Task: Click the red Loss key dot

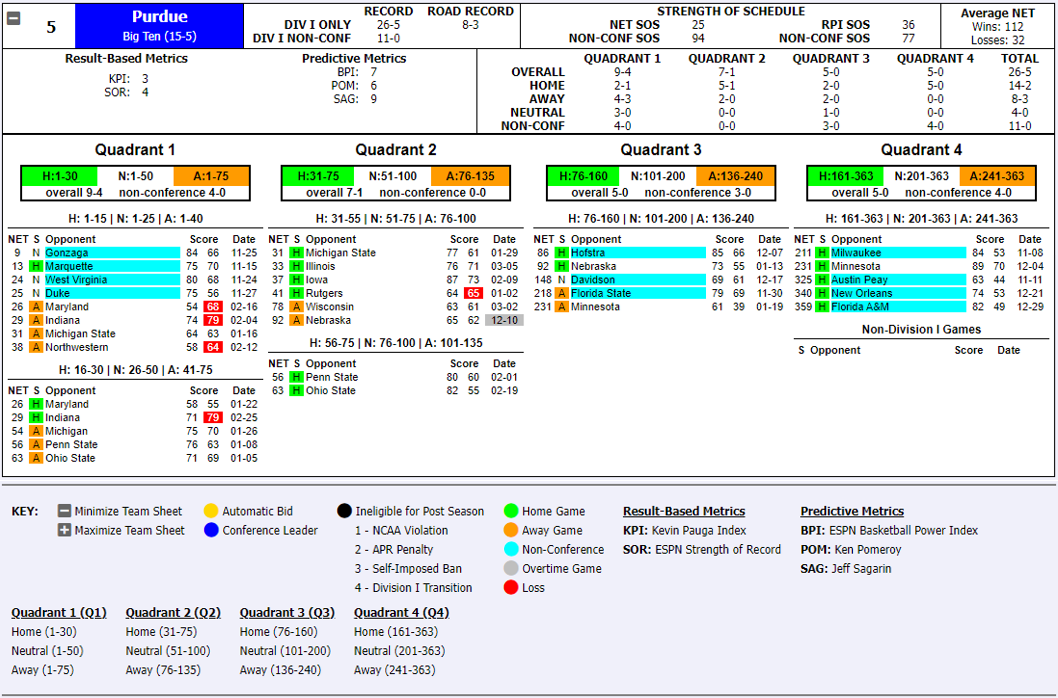Action: [x=511, y=587]
